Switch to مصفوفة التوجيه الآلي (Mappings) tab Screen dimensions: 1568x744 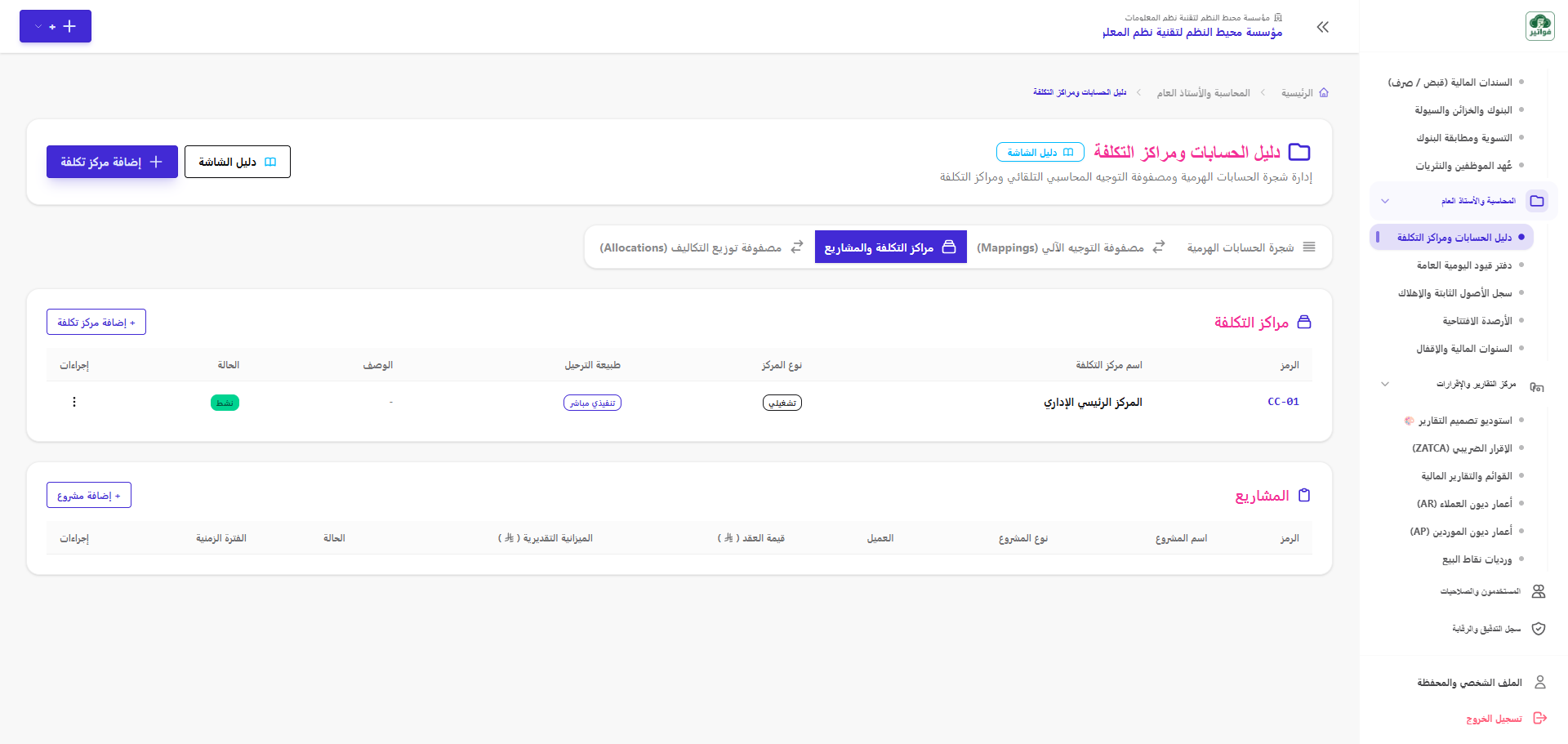(x=1071, y=247)
